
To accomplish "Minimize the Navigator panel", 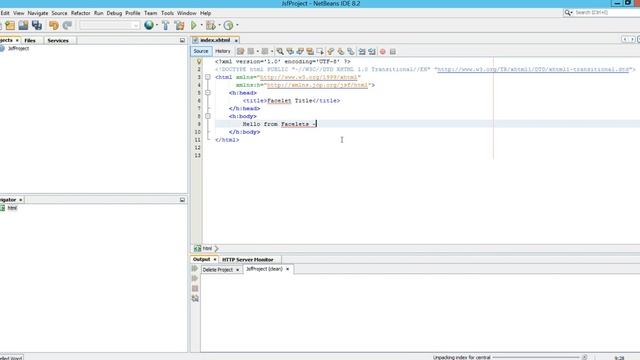I will [x=182, y=200].
